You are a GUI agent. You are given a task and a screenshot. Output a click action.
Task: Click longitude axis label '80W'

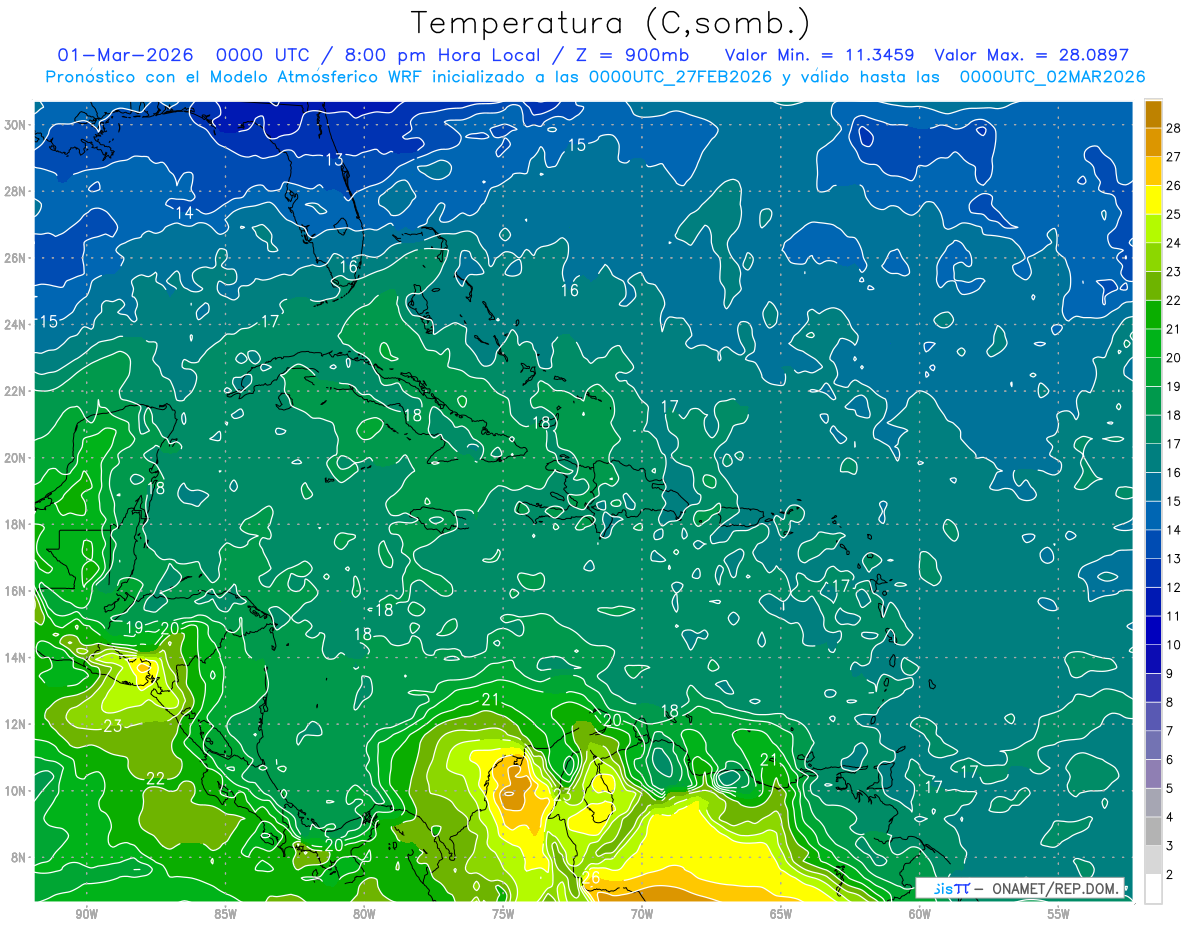364,914
